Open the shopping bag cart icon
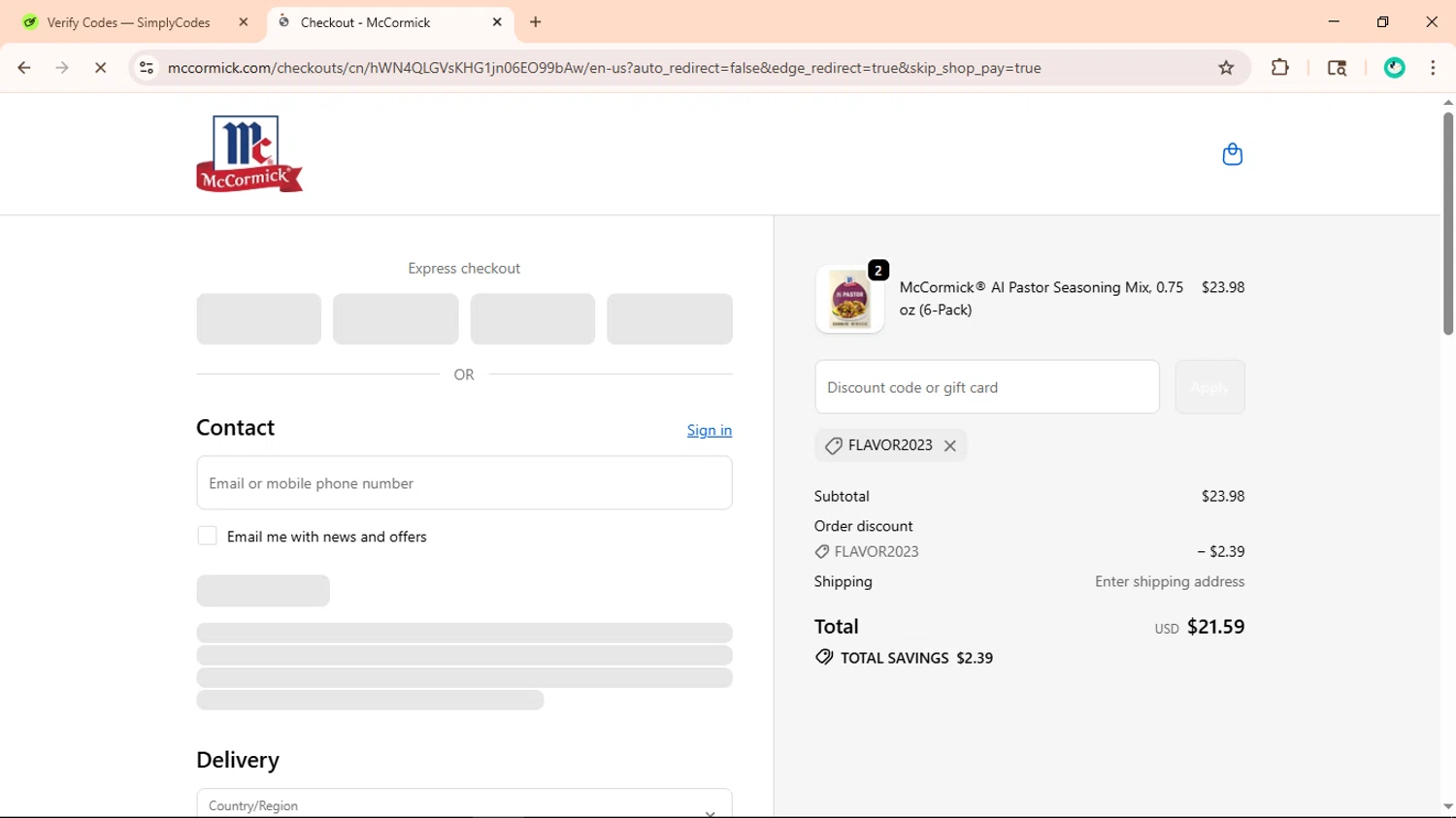Viewport: 1456px width, 818px height. click(1232, 154)
